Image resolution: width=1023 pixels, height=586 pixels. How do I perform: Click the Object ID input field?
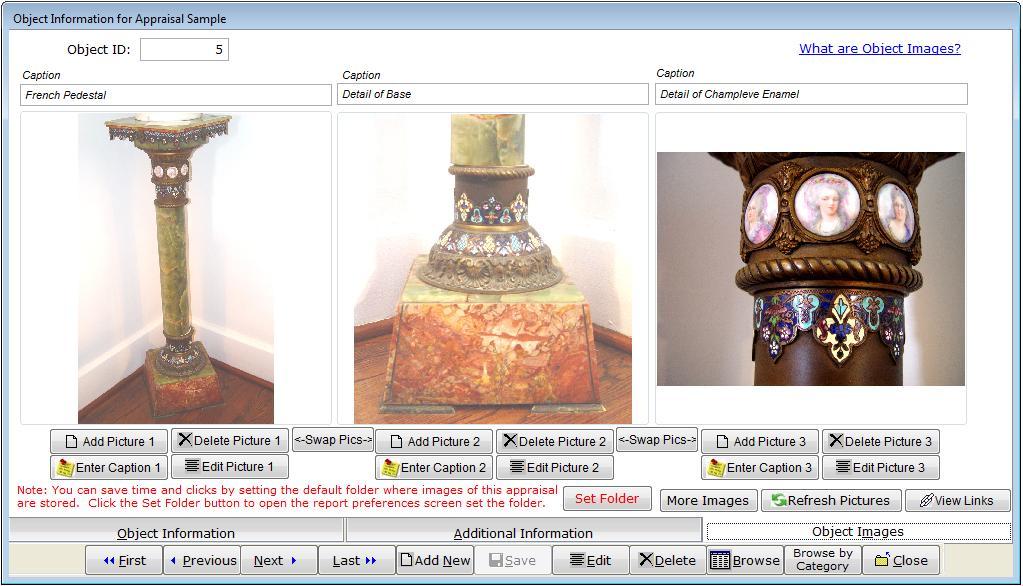(x=184, y=50)
